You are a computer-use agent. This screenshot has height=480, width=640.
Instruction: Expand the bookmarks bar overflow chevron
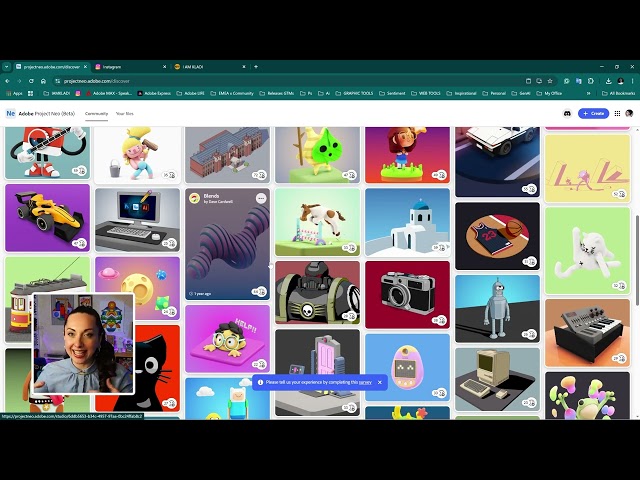coord(589,93)
